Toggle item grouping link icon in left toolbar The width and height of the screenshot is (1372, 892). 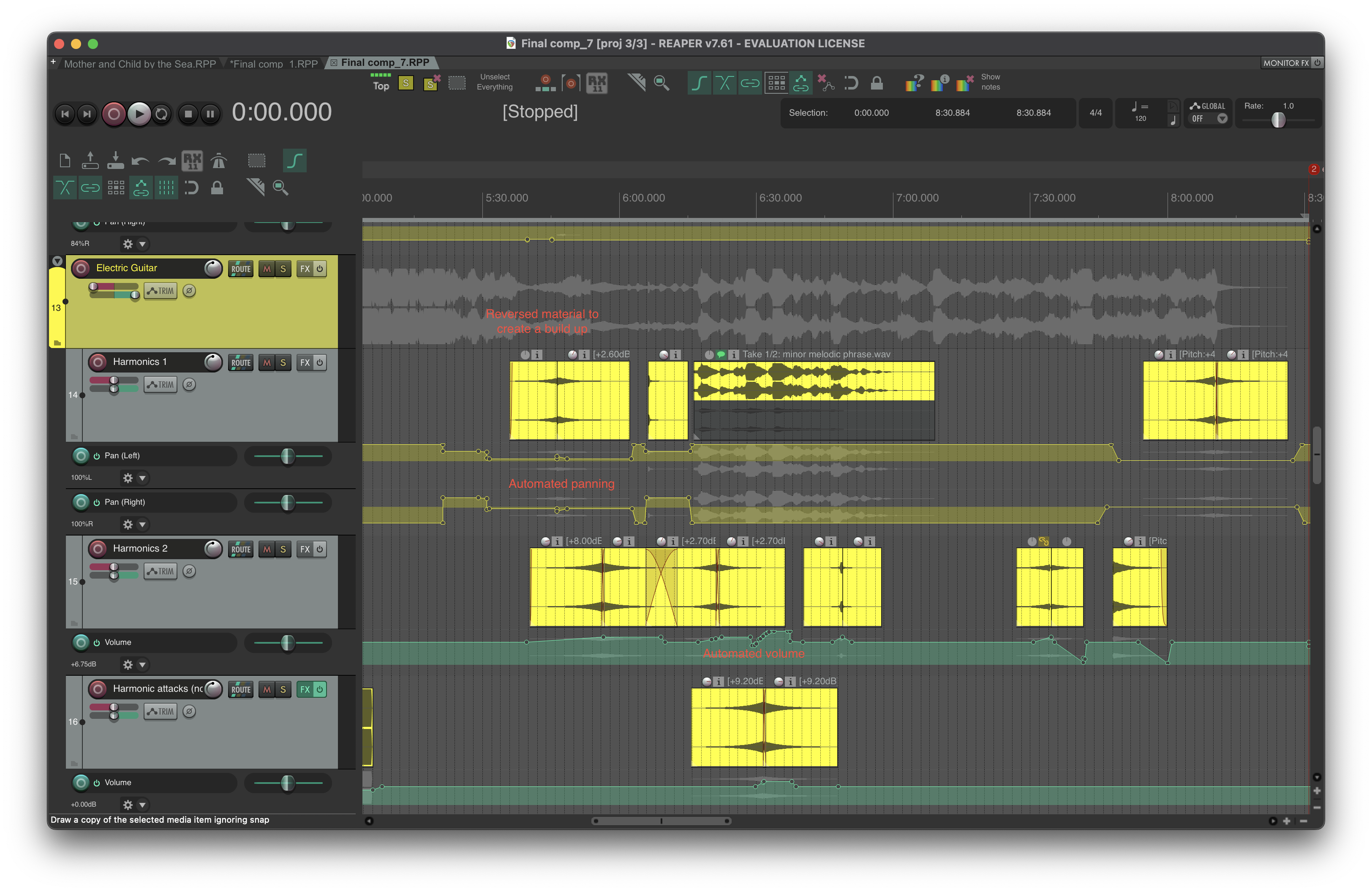90,187
